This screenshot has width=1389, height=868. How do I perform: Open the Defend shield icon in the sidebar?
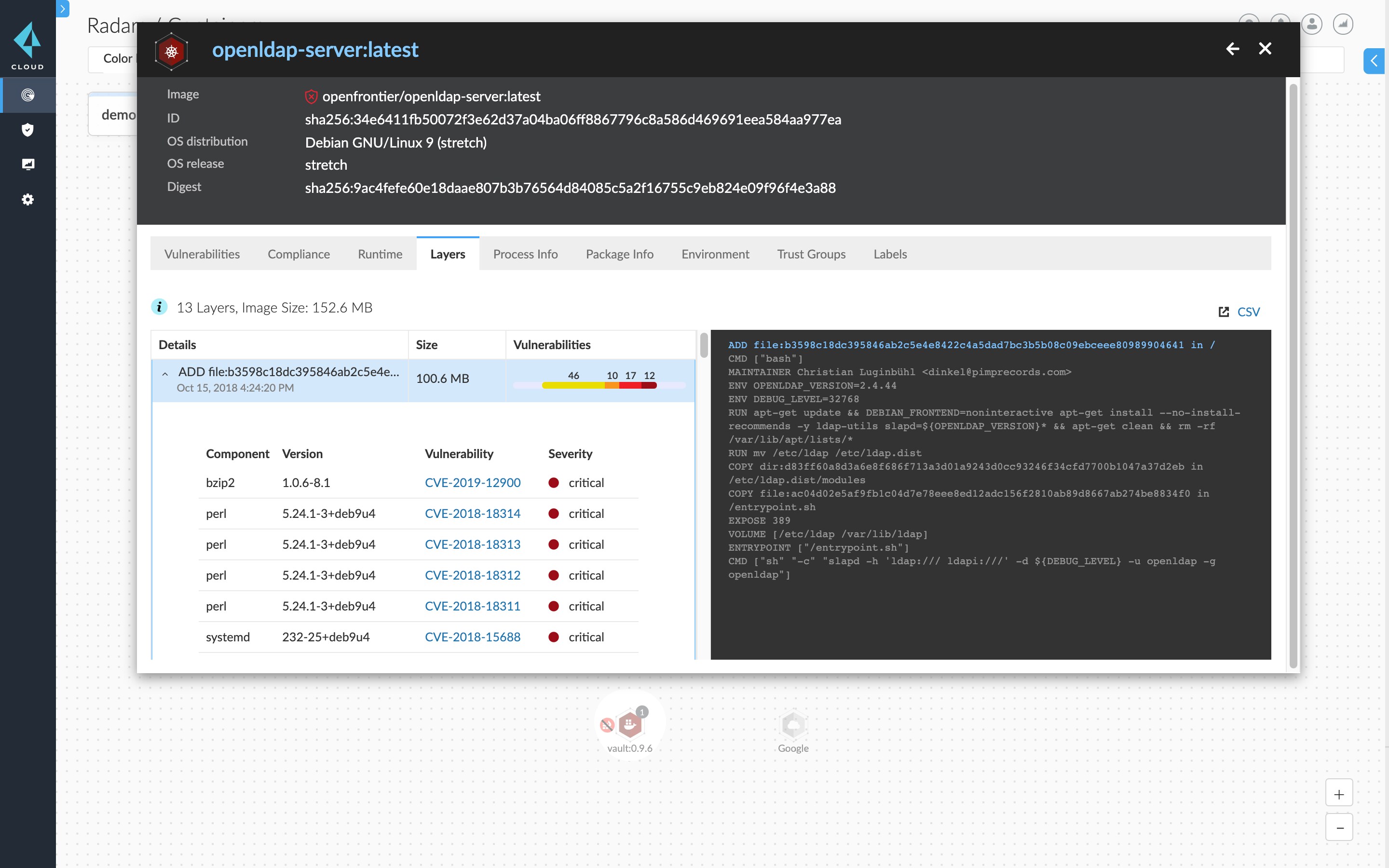[27, 130]
